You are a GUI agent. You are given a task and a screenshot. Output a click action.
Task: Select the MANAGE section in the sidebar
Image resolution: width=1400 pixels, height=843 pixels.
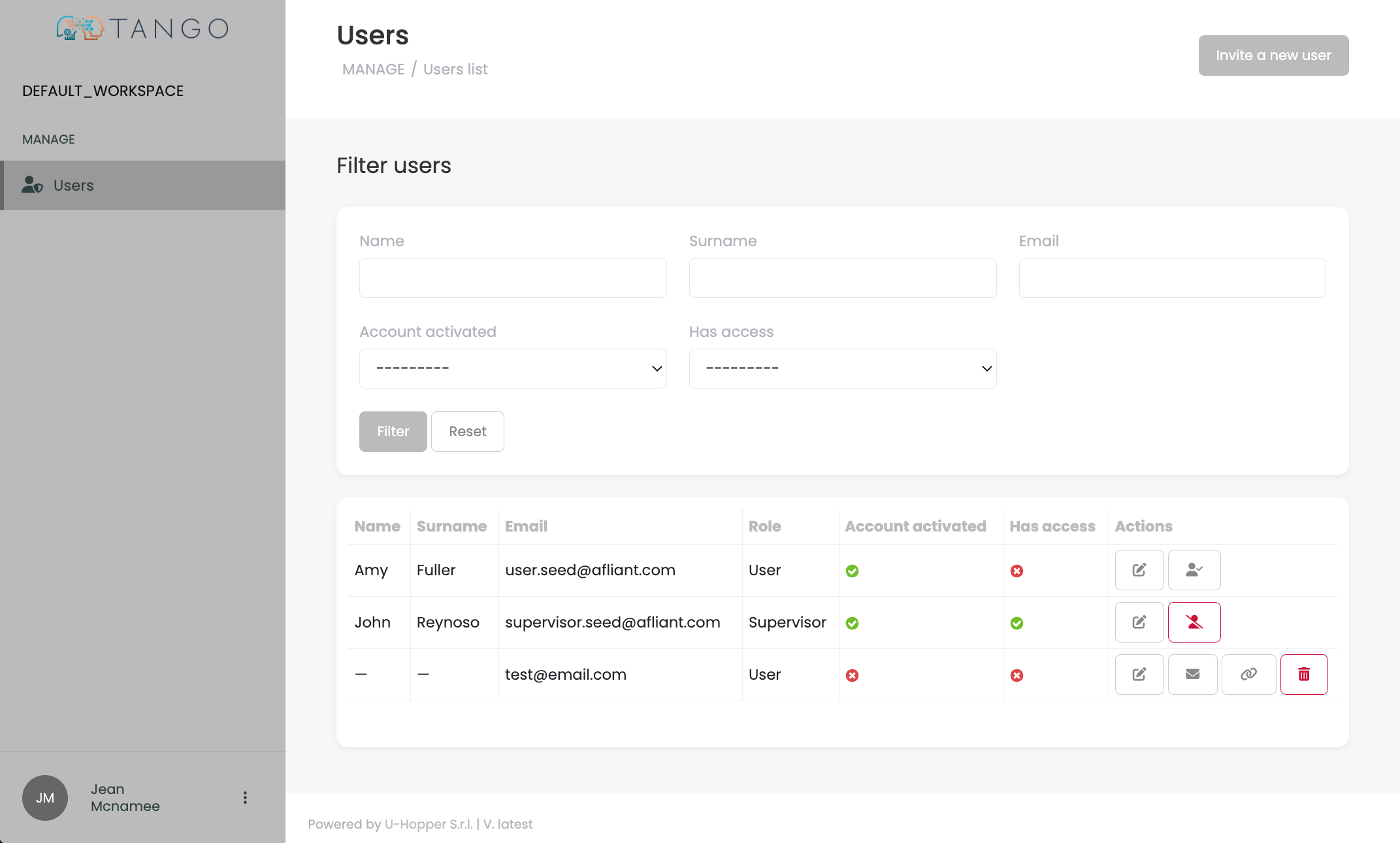(x=48, y=138)
